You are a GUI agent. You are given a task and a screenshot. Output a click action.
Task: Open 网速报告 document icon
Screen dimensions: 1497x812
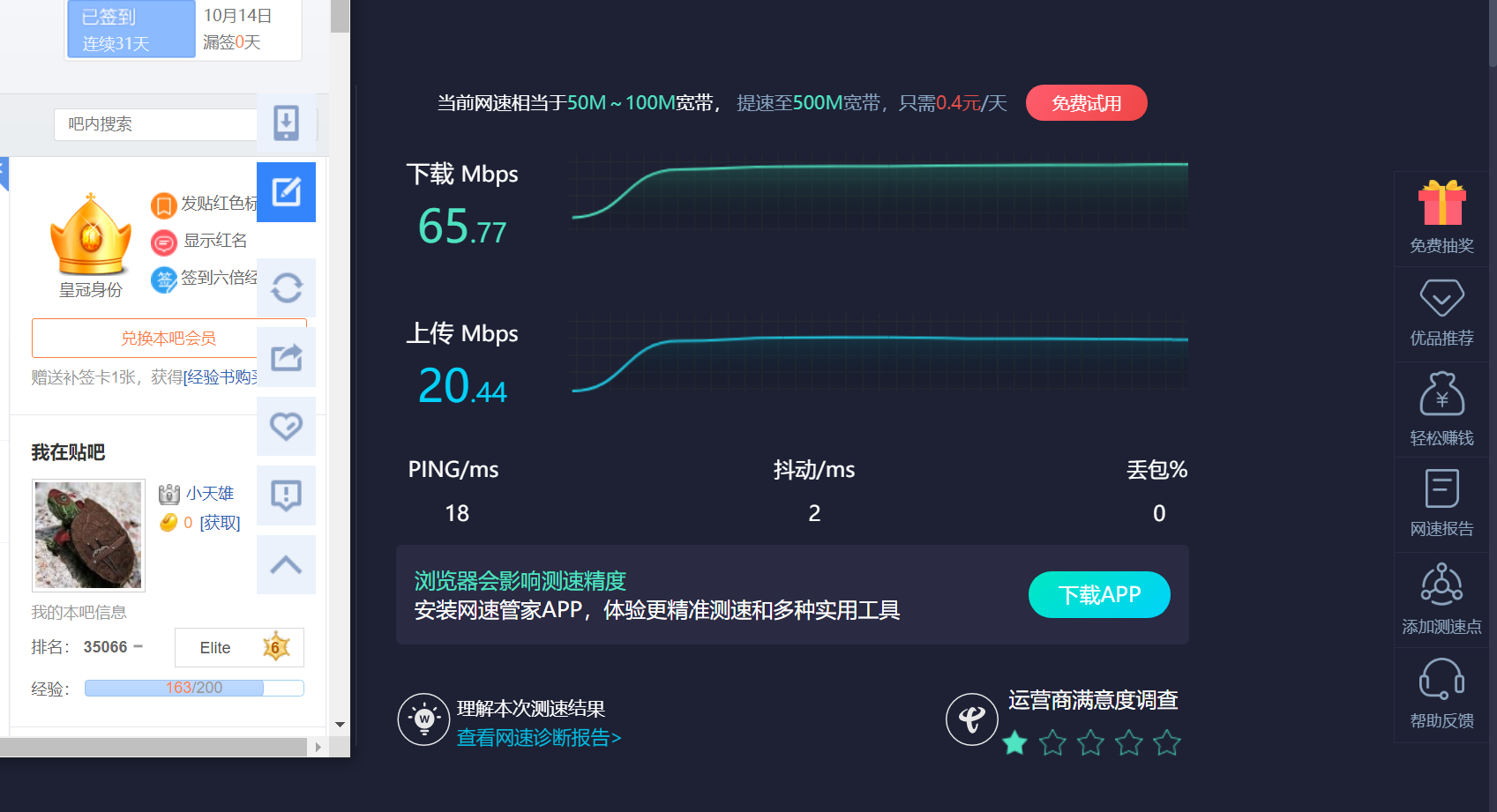tap(1441, 488)
